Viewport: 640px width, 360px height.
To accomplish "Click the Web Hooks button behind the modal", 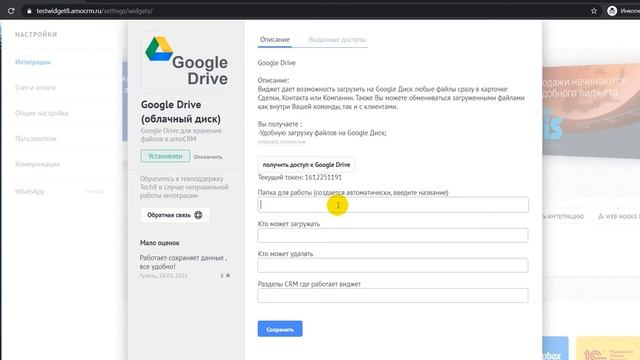I will coord(618,216).
